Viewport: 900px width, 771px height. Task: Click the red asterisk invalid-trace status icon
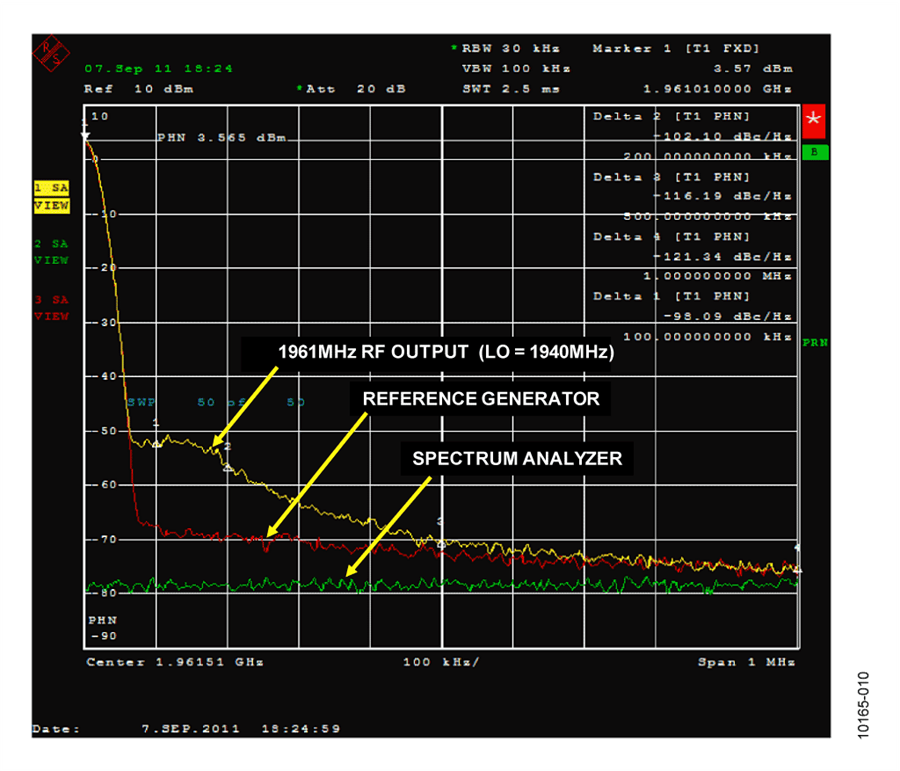pos(814,121)
